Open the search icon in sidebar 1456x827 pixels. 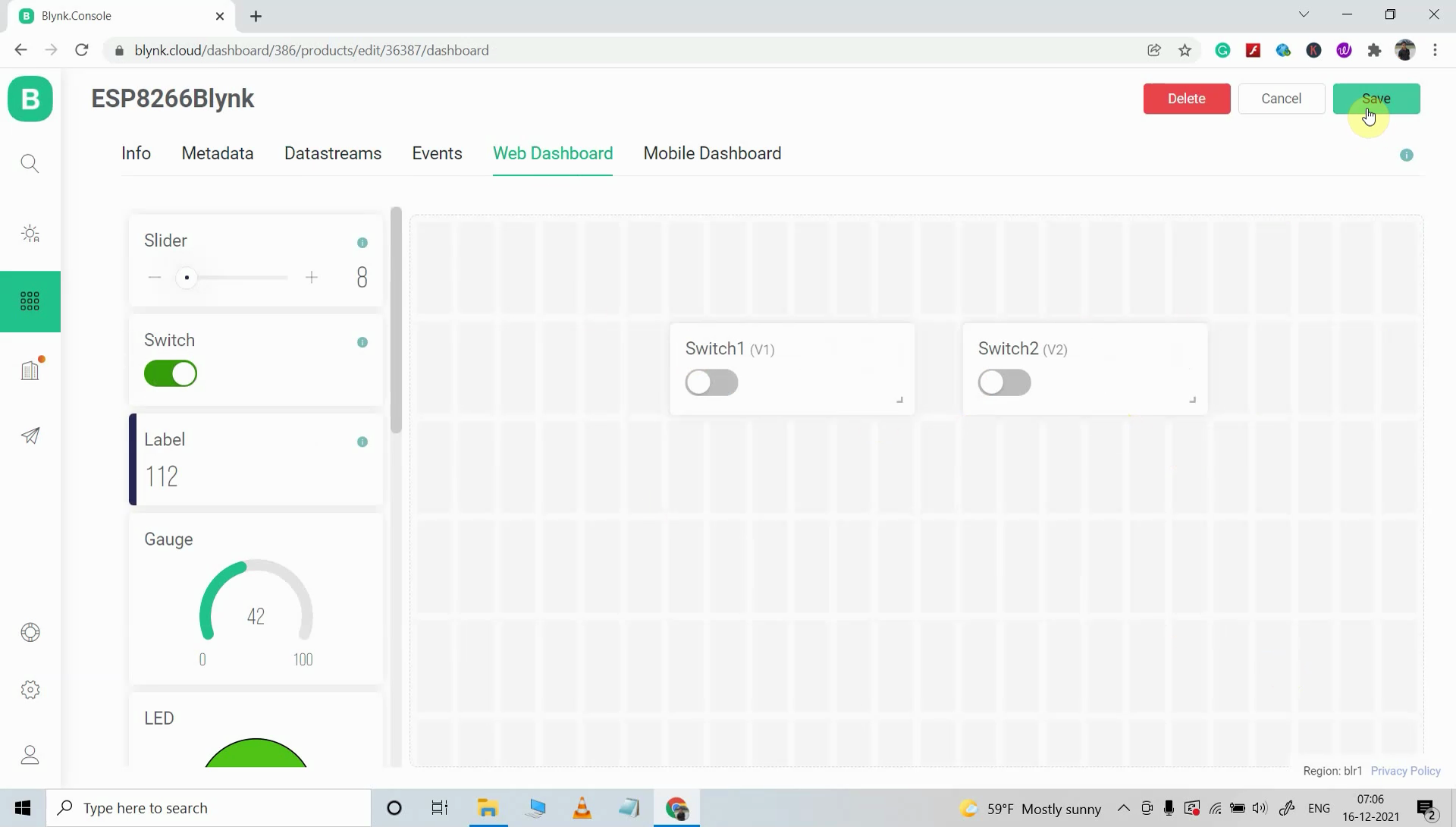click(30, 163)
